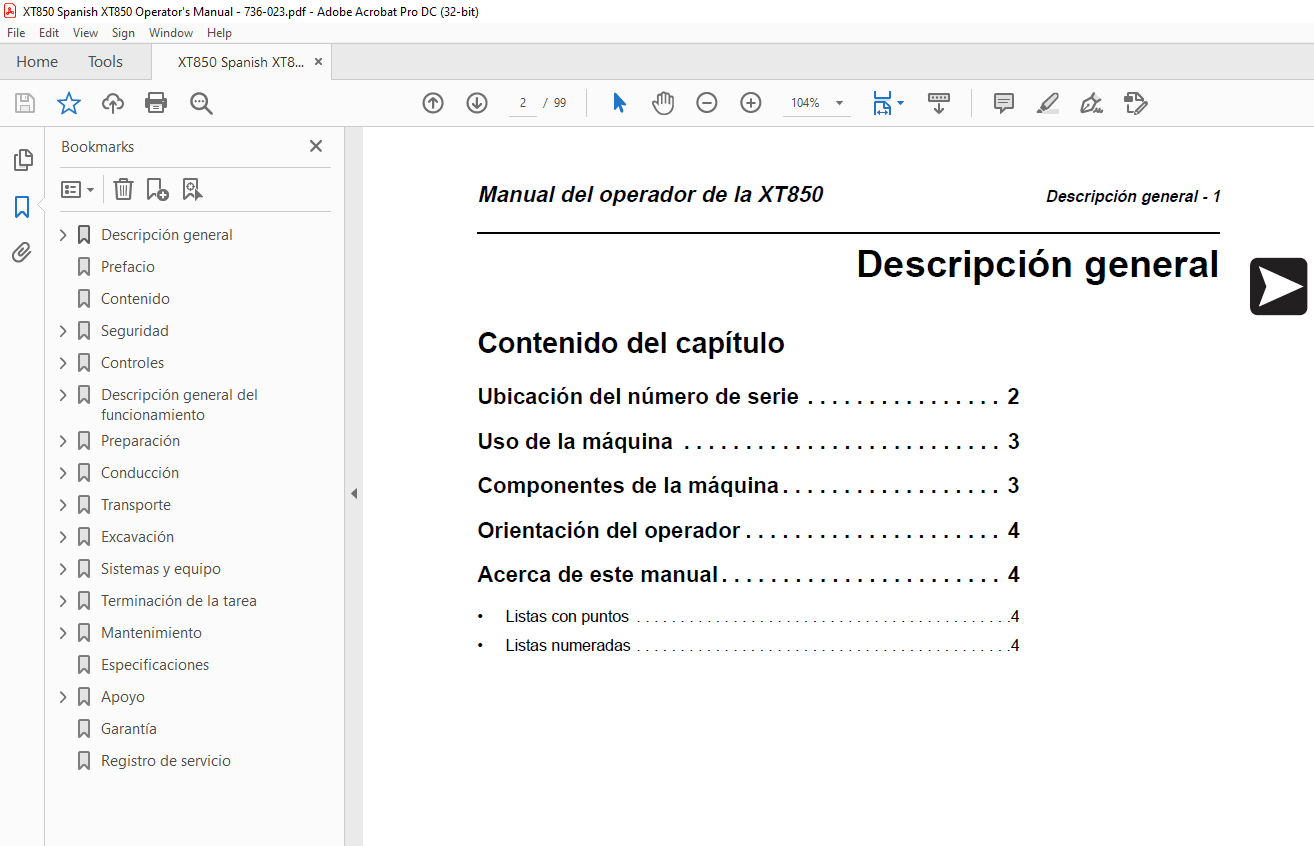Viewport: 1314px width, 846px height.
Task: Open the File menu
Action: pos(16,33)
